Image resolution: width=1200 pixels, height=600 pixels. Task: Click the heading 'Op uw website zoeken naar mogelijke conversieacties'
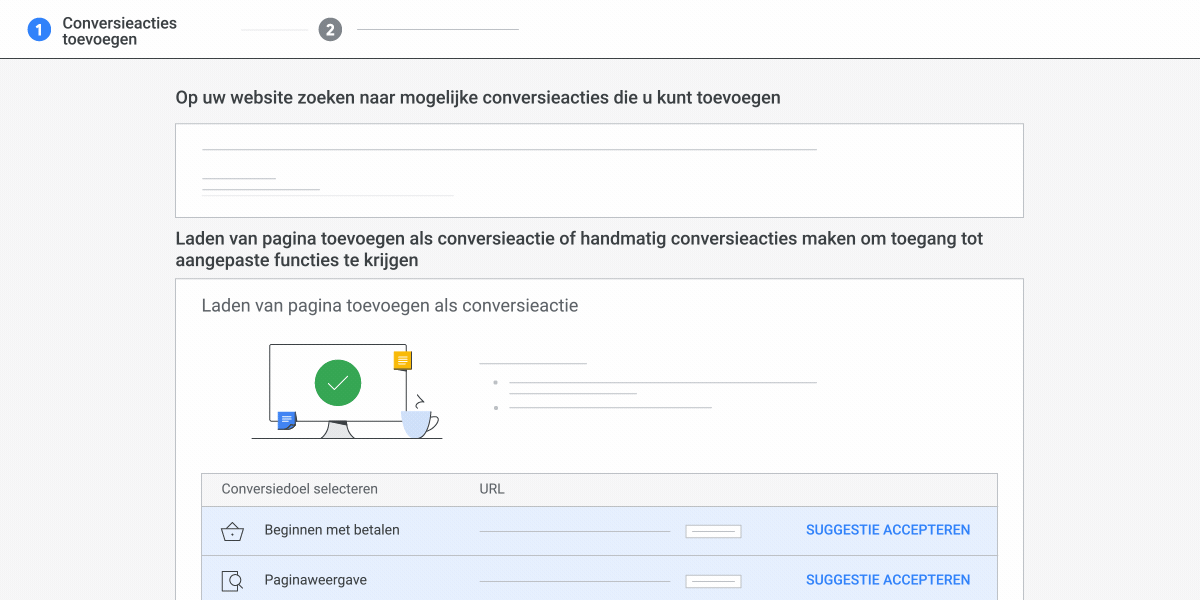(x=478, y=98)
